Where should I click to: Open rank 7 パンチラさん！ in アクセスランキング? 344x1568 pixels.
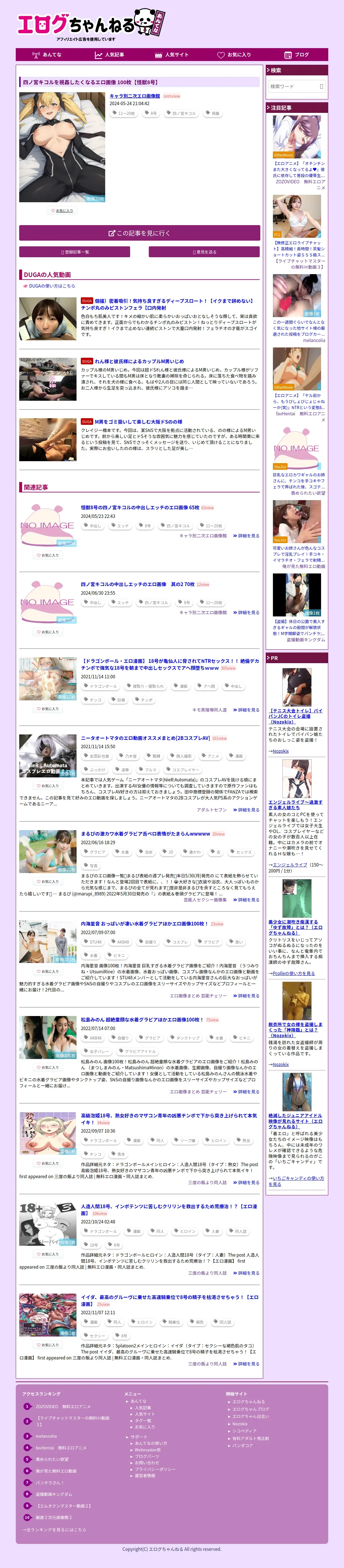pos(49,1482)
